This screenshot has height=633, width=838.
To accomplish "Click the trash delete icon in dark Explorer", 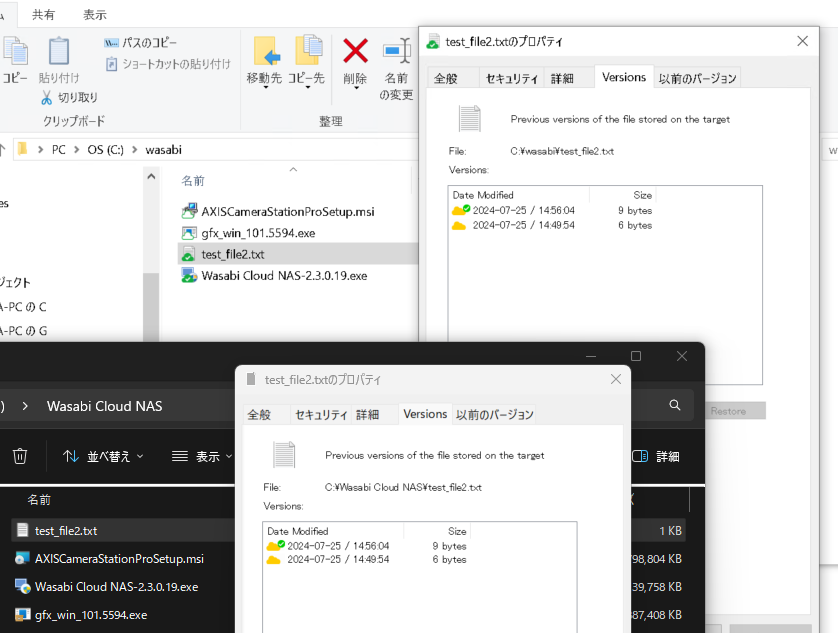I will coord(20,456).
